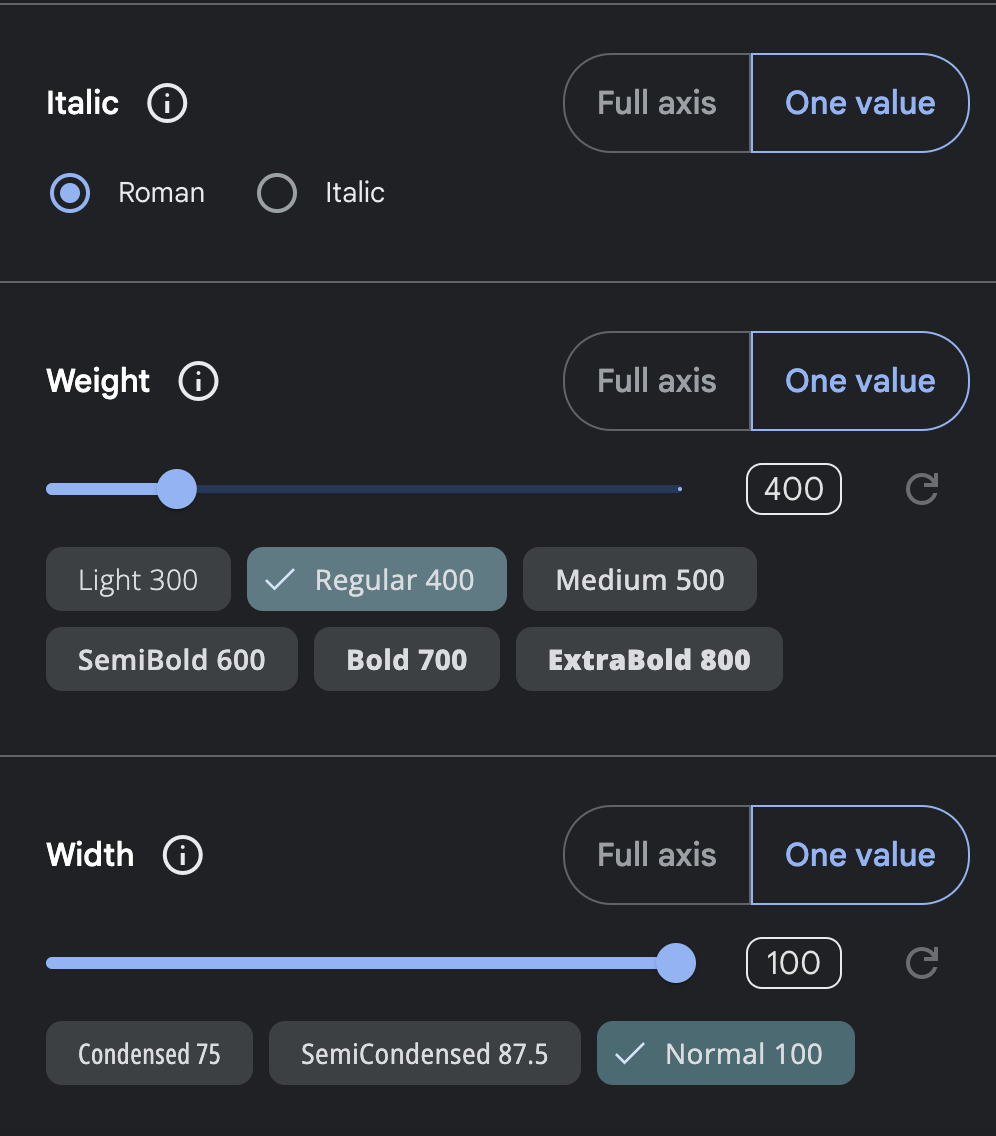Image resolution: width=996 pixels, height=1136 pixels.
Task: Select the Condensed 75 width chip
Action: 149,1053
